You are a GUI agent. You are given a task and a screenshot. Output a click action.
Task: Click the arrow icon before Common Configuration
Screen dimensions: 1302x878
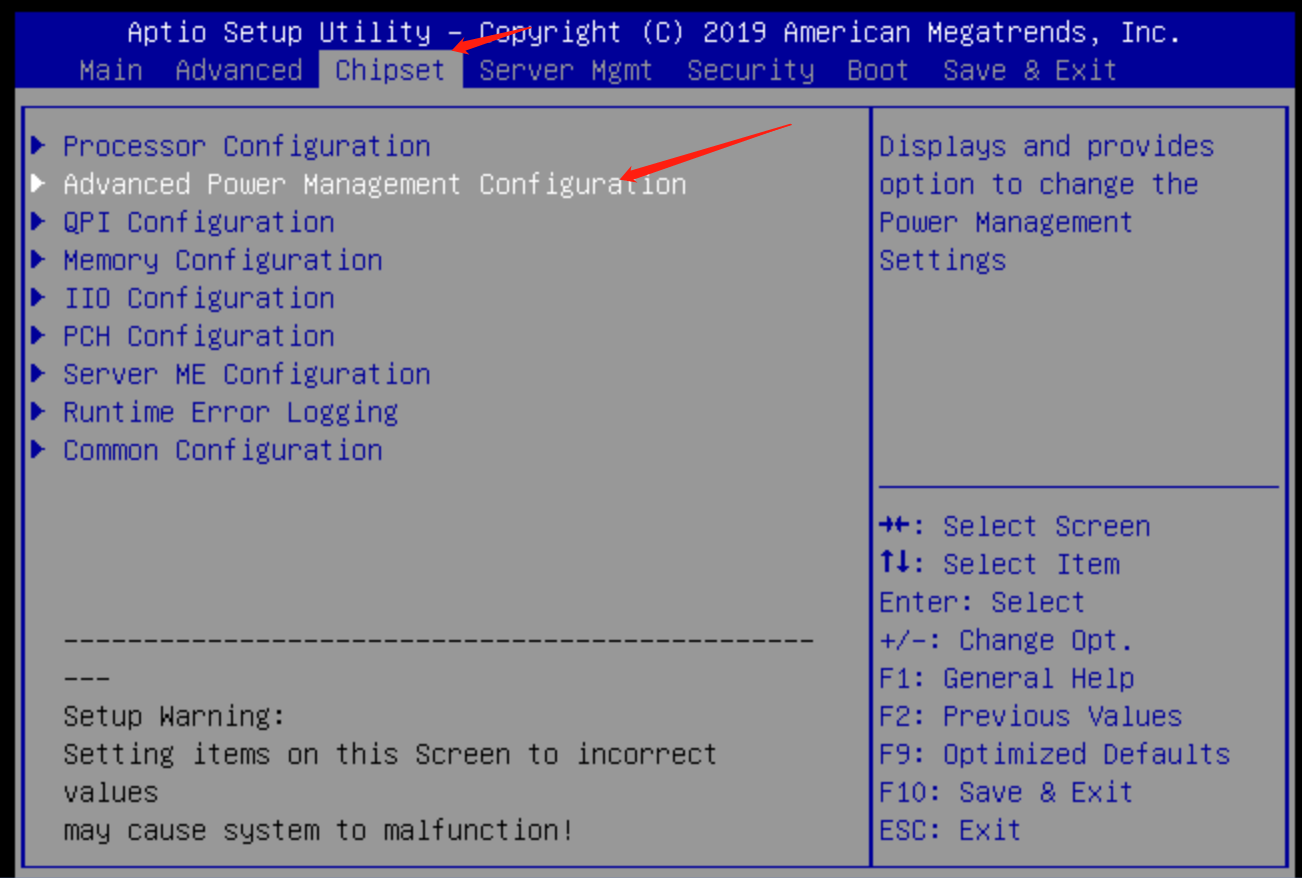coord(39,450)
